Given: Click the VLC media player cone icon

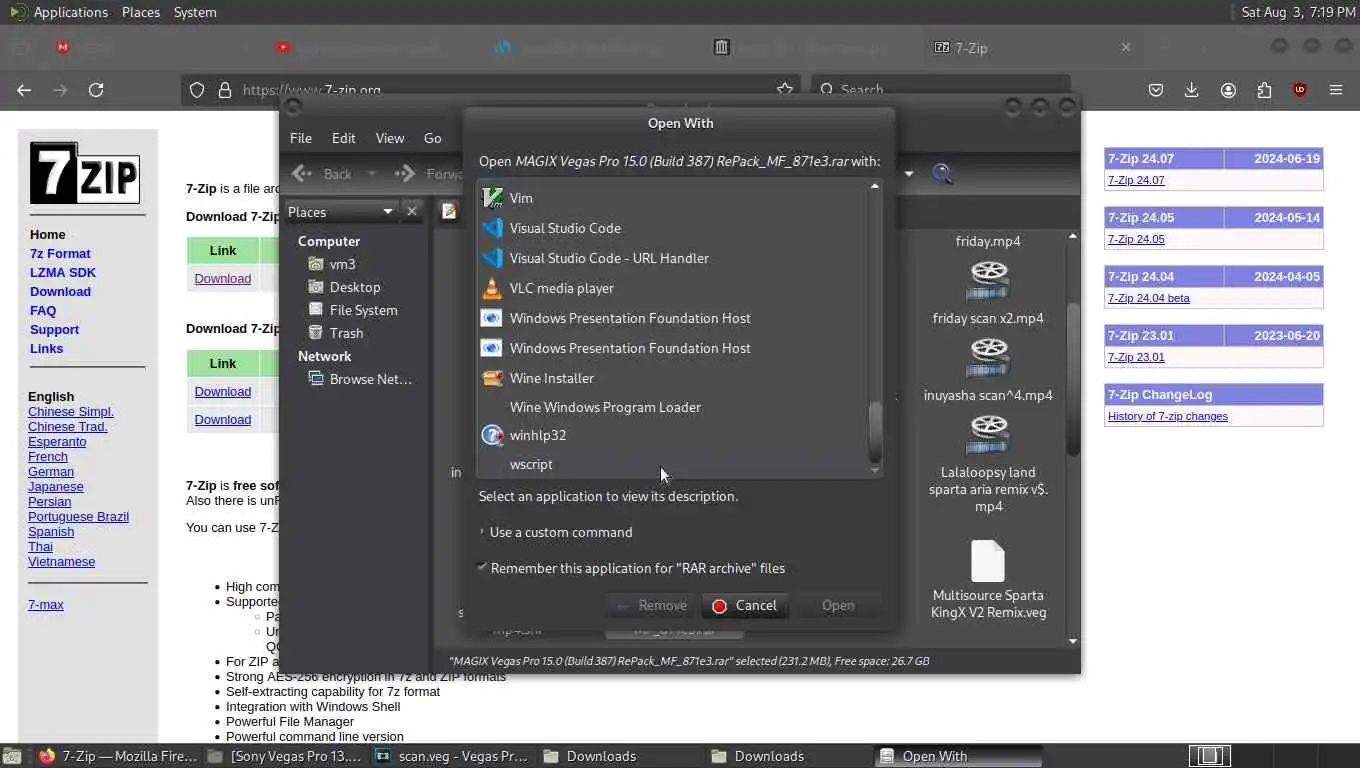Looking at the screenshot, I should (x=492, y=288).
